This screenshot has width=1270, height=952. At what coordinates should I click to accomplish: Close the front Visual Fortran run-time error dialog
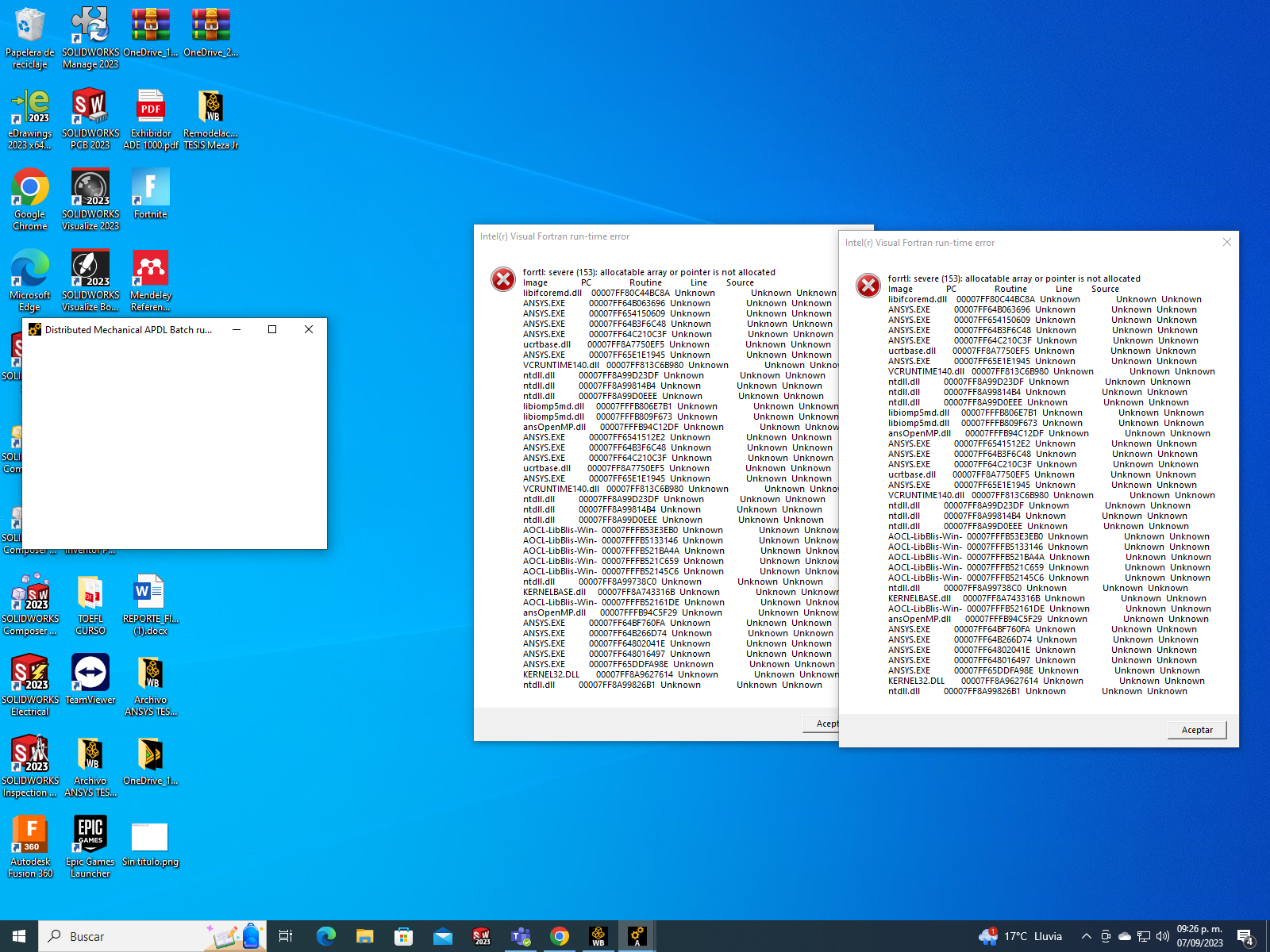[x=1227, y=243]
